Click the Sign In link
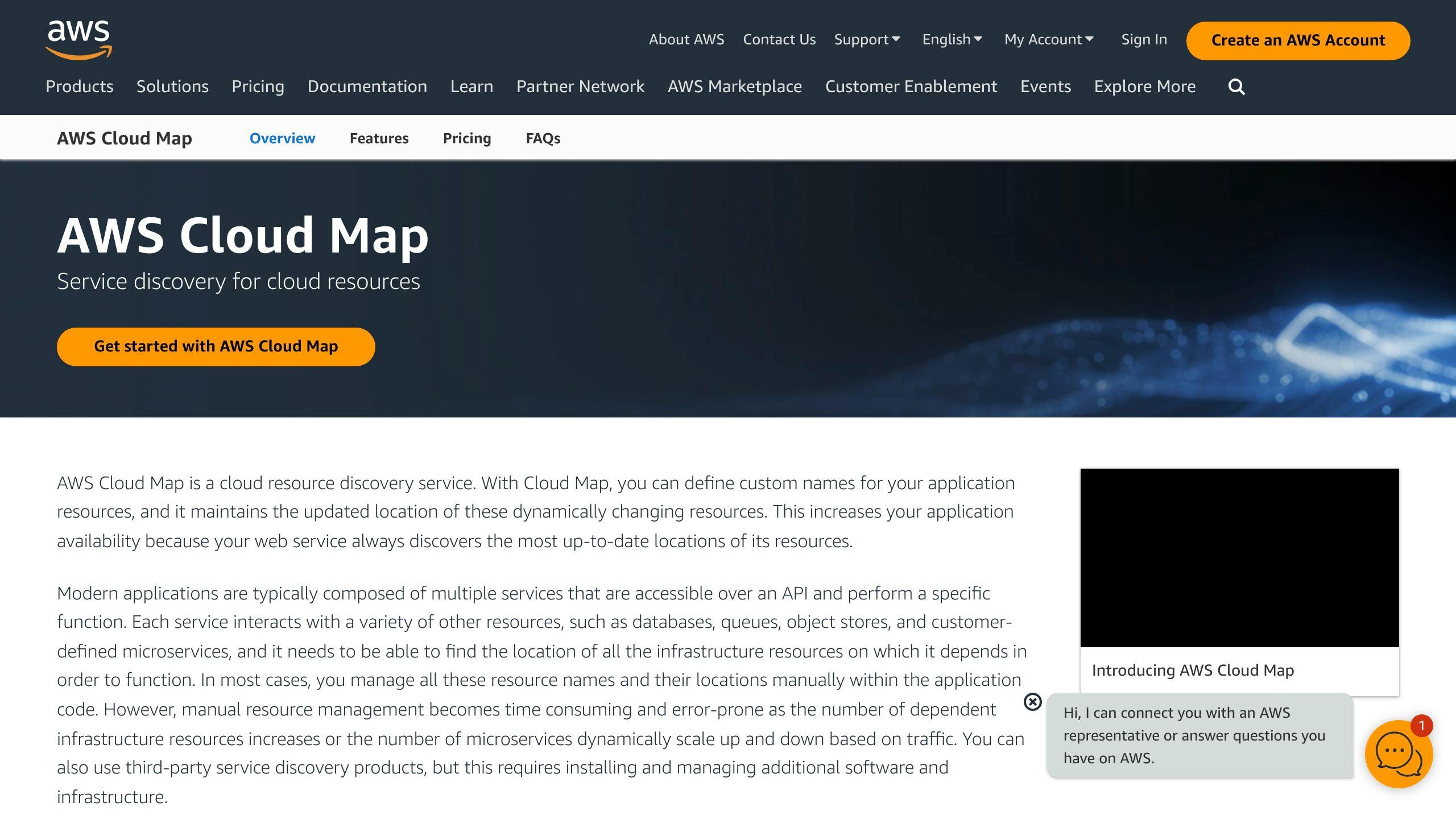The height and width of the screenshot is (819, 1456). tap(1144, 40)
